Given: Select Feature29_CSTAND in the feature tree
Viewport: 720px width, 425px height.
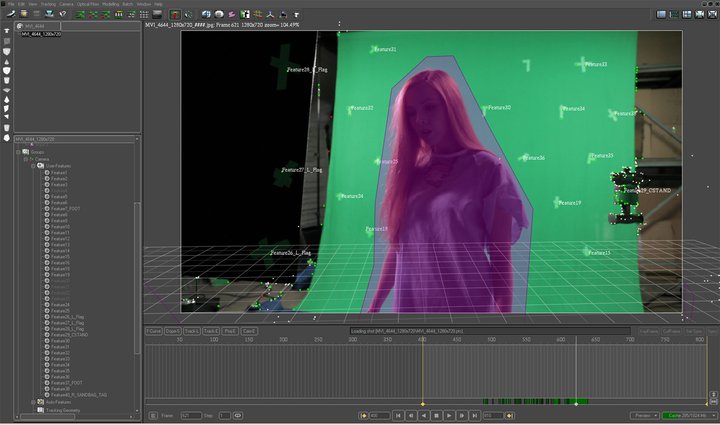Looking at the screenshot, I should (69, 335).
